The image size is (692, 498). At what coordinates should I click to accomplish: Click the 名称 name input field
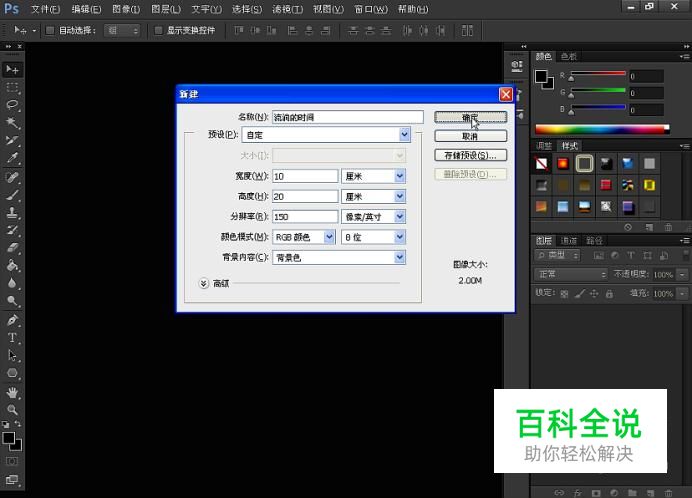pos(348,117)
